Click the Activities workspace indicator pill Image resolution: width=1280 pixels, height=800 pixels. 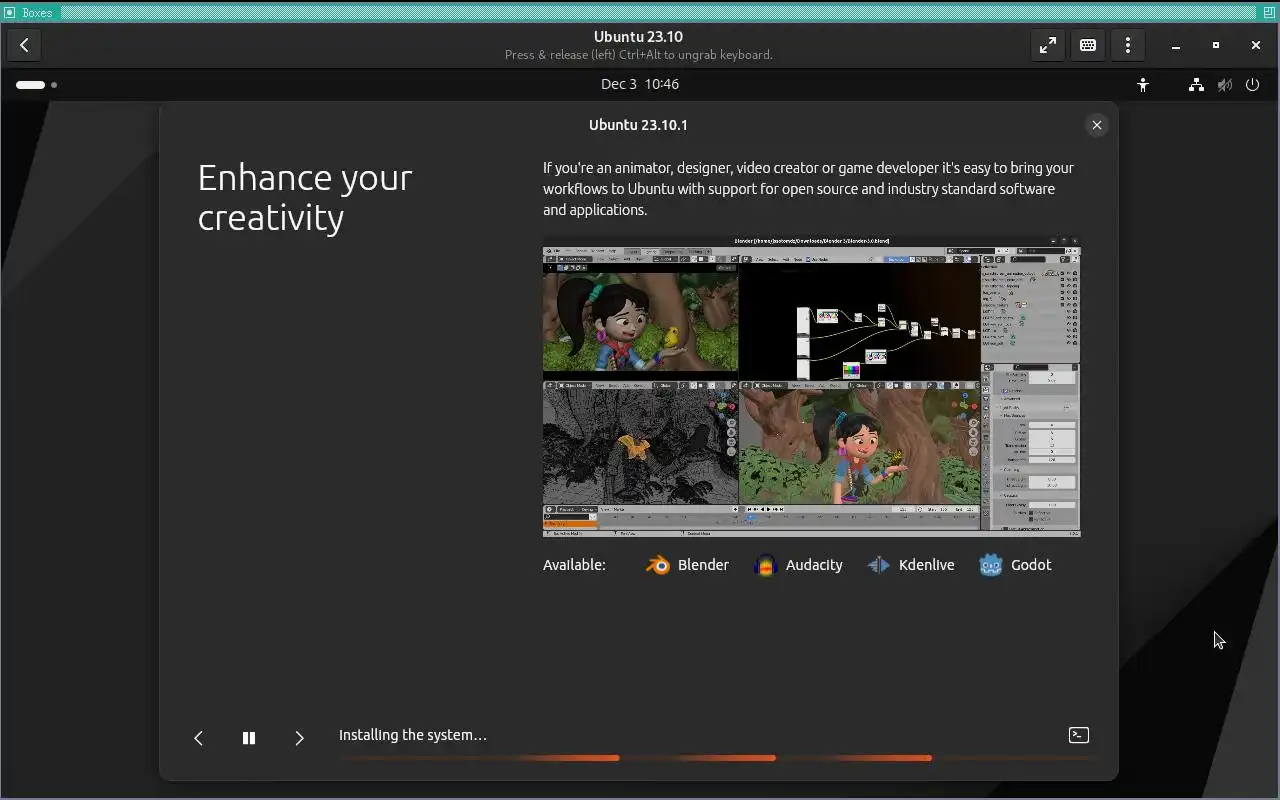(30, 85)
